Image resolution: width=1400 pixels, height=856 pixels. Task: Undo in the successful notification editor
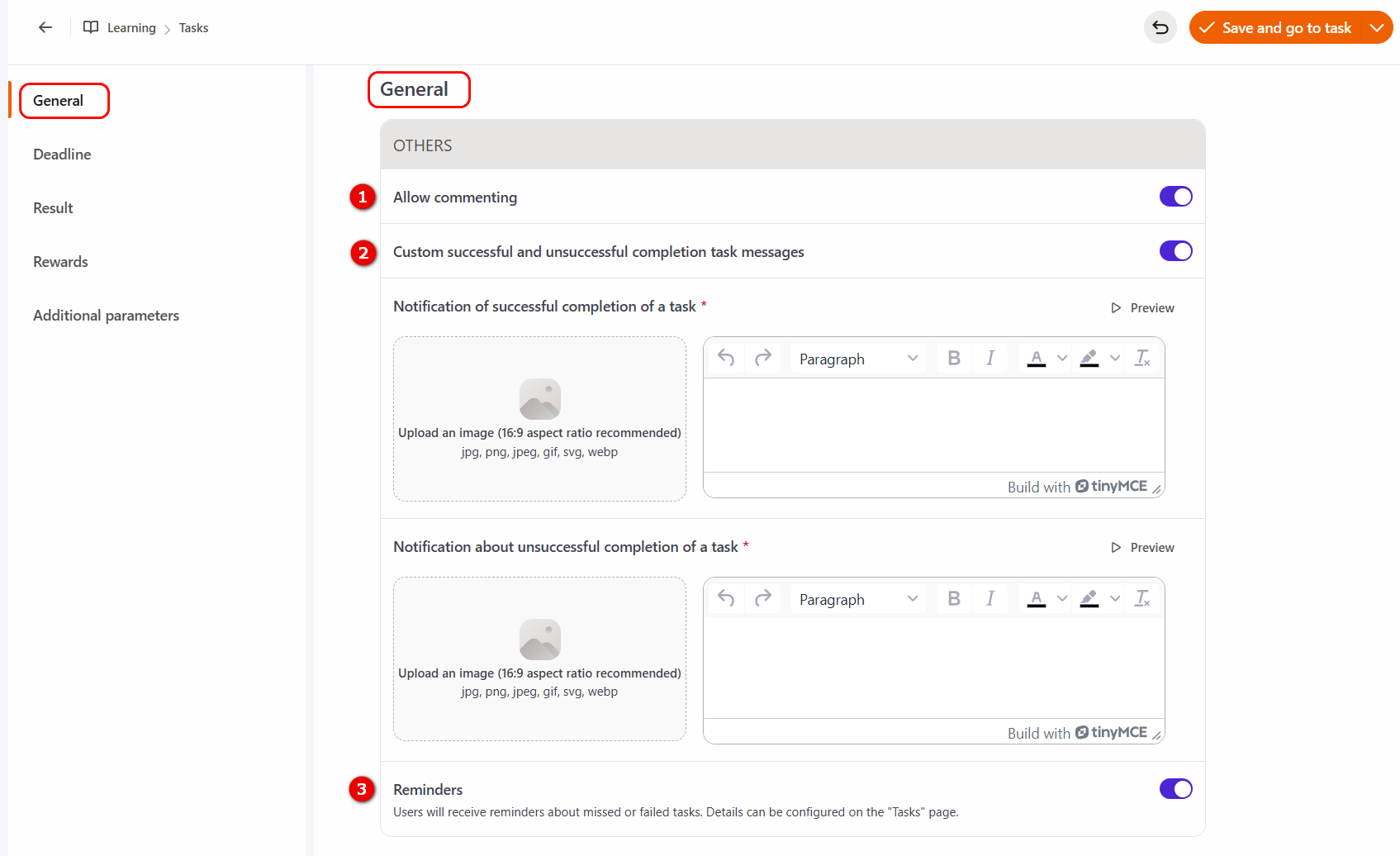(x=726, y=358)
